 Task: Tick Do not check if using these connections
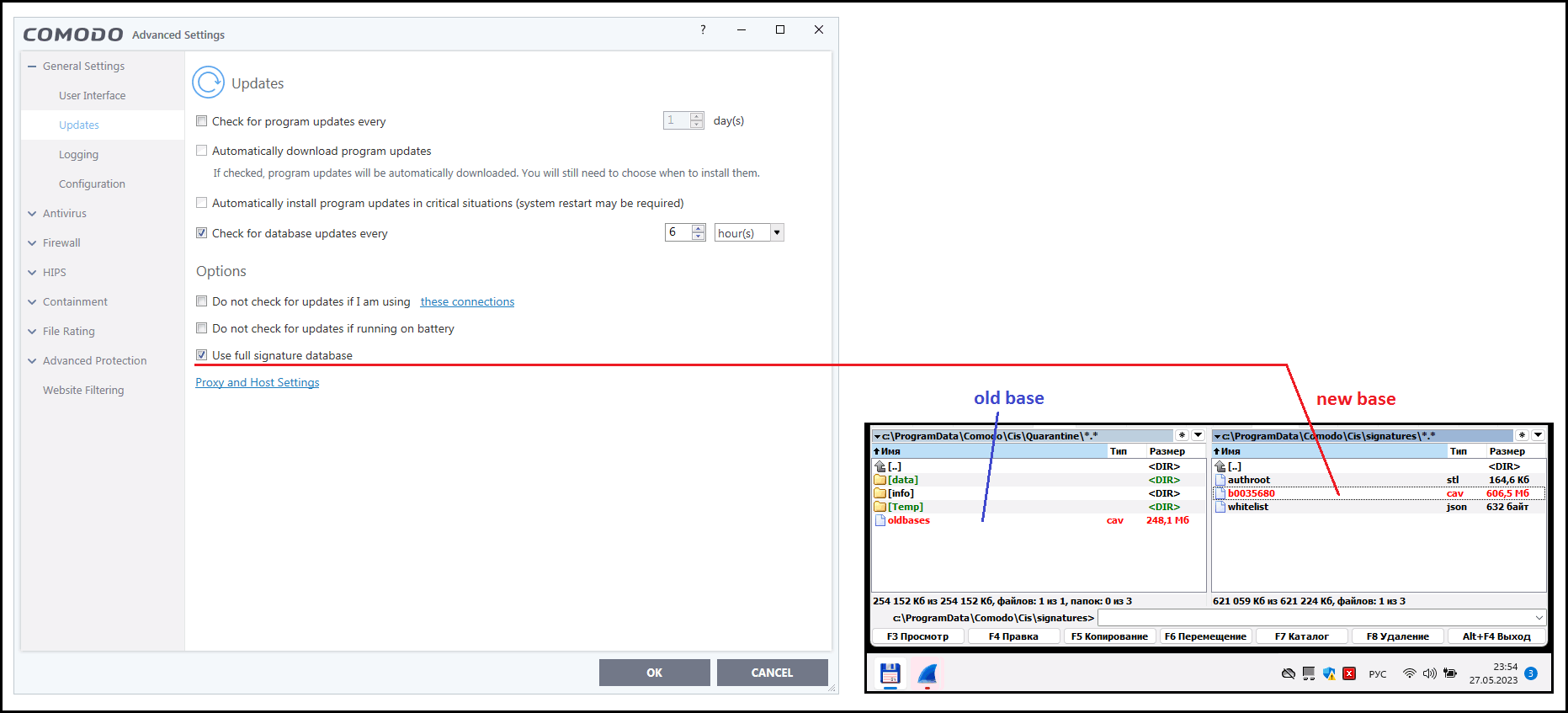point(202,301)
